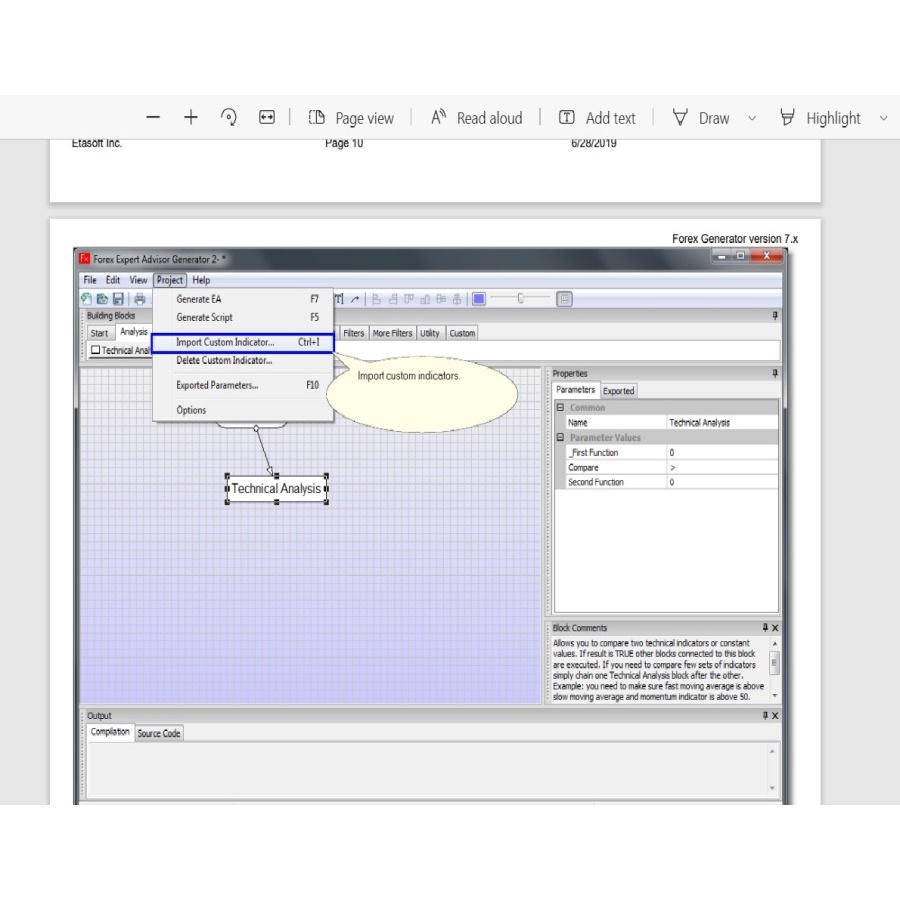Switch to the Filters tab

pos(354,333)
